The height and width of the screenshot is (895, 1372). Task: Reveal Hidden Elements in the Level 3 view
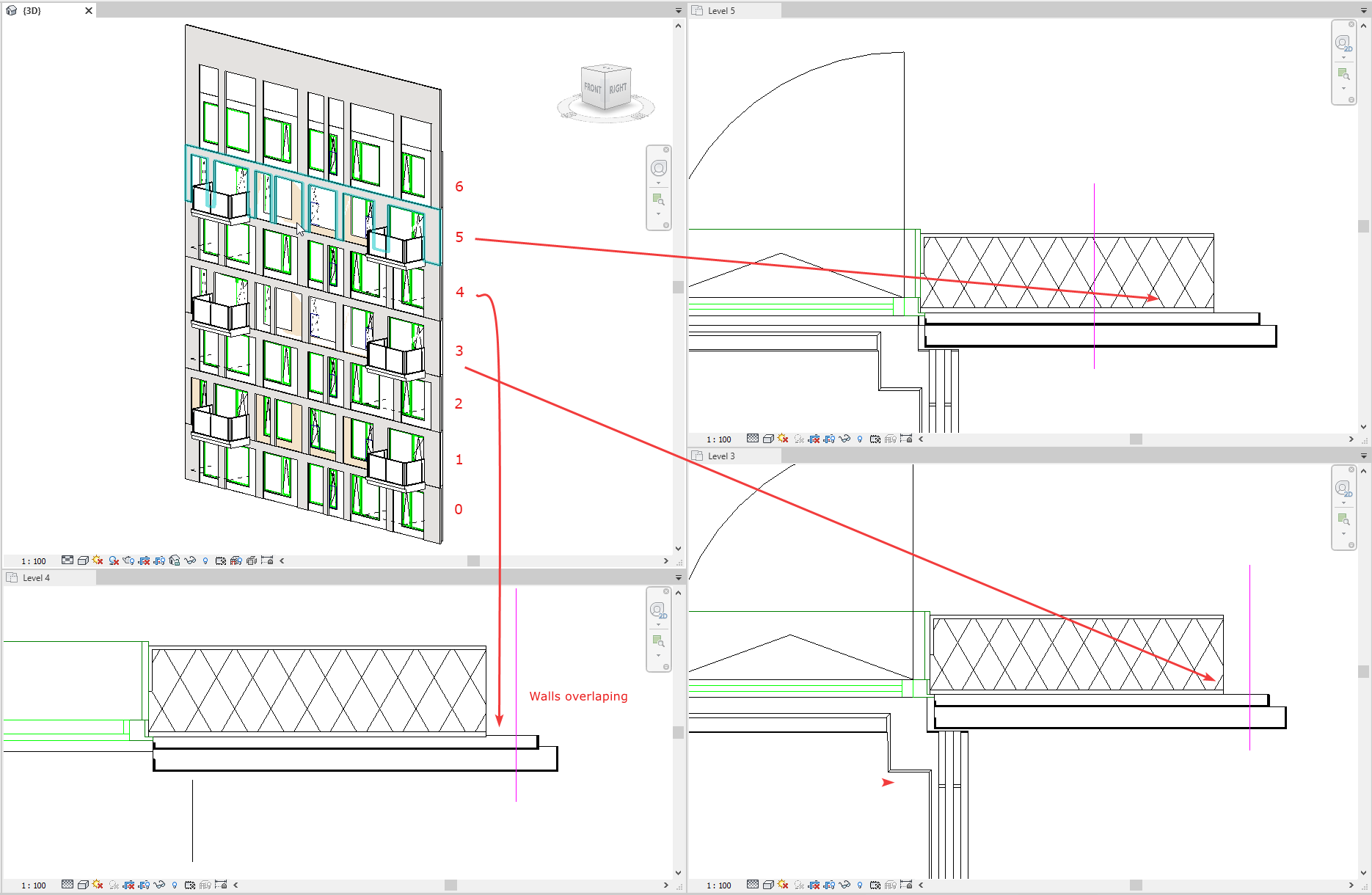click(x=859, y=885)
